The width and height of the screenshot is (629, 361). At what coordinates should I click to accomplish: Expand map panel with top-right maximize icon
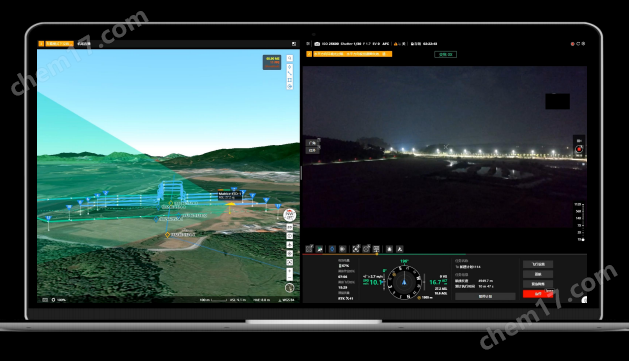[294, 44]
